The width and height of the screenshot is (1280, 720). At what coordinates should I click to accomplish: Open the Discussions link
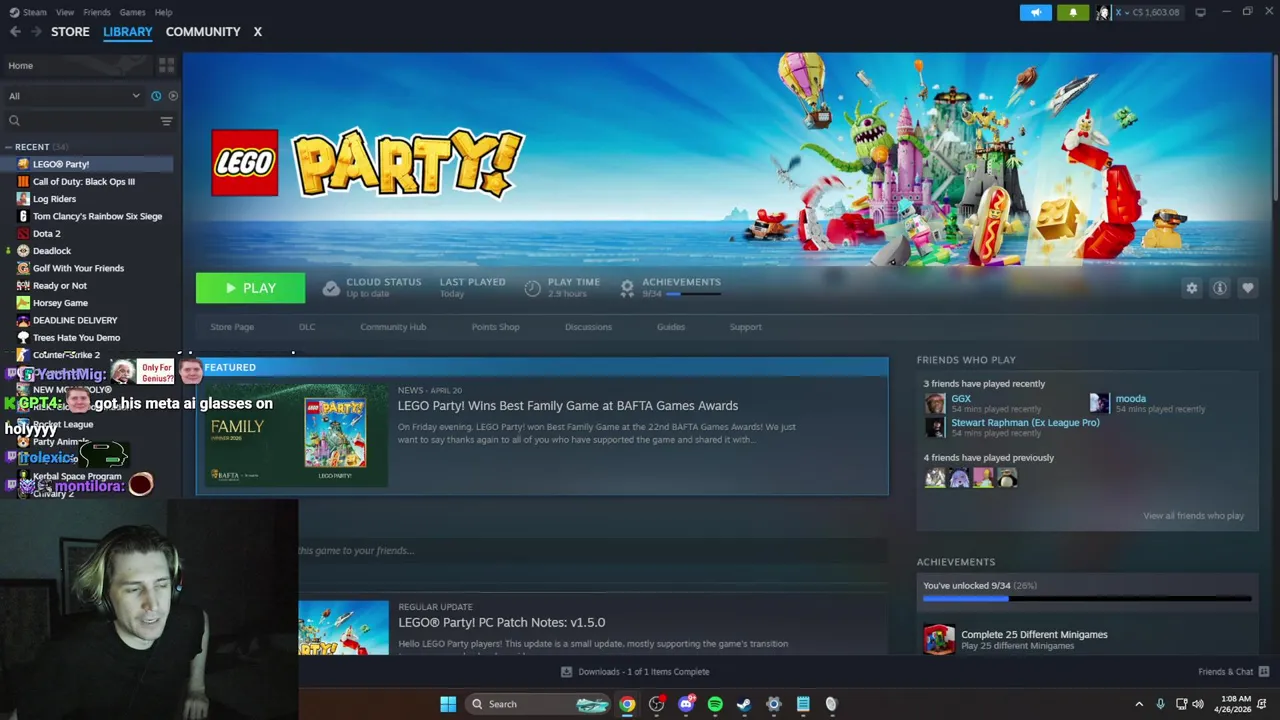pyautogui.click(x=588, y=327)
